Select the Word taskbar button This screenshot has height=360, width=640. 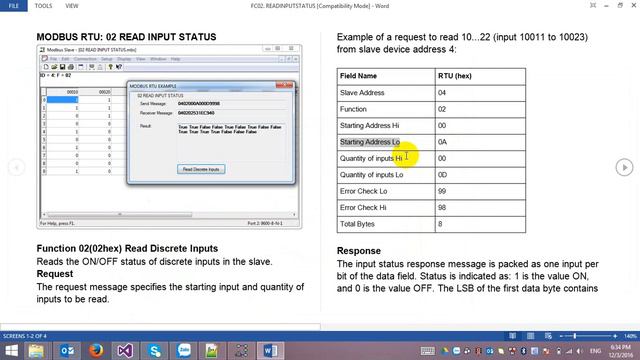[271, 351]
